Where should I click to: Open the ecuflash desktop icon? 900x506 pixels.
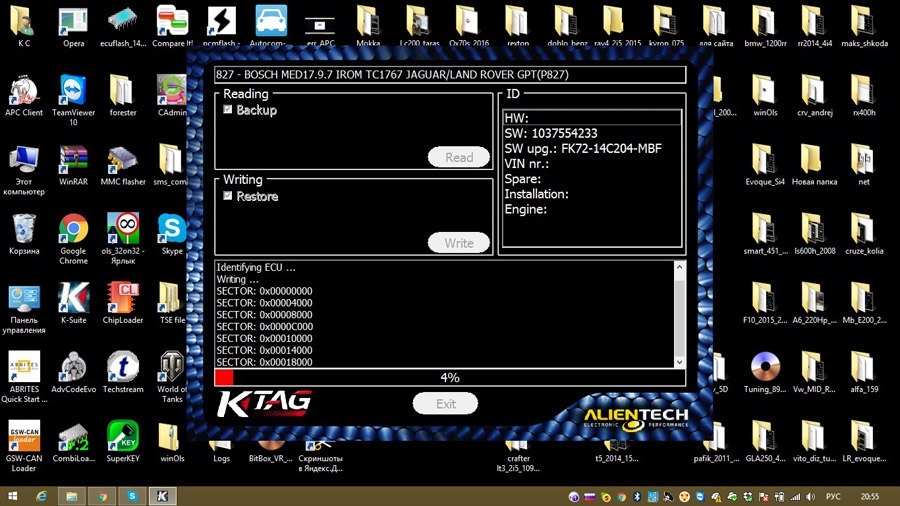(123, 26)
